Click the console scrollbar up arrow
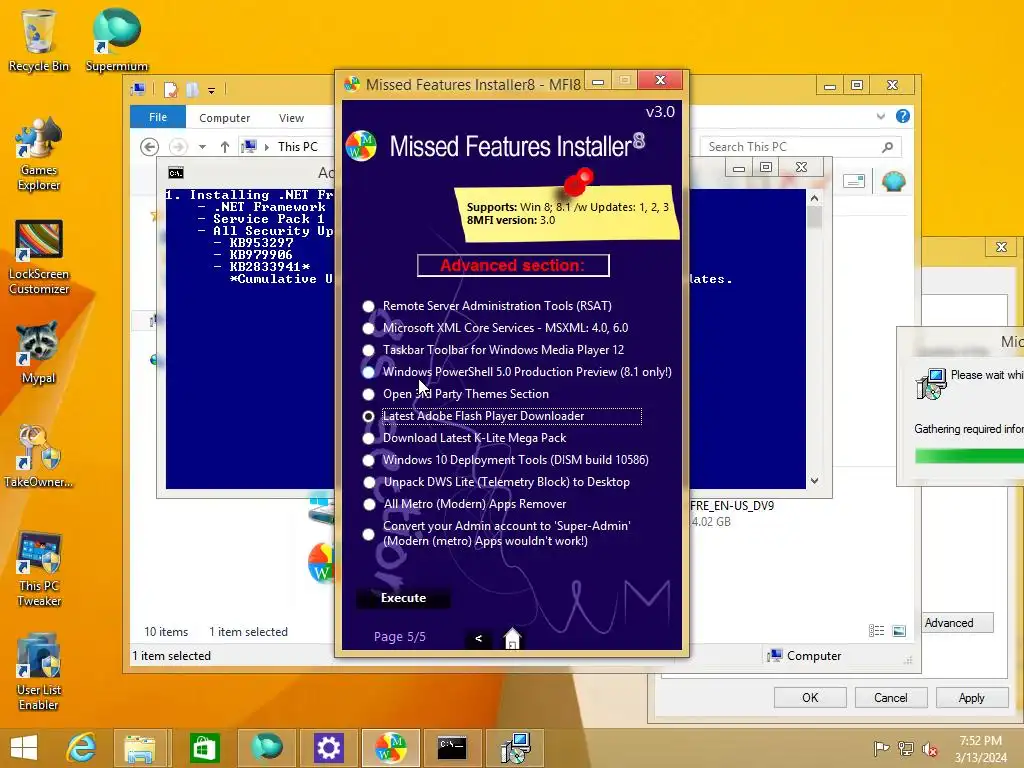 [814, 198]
